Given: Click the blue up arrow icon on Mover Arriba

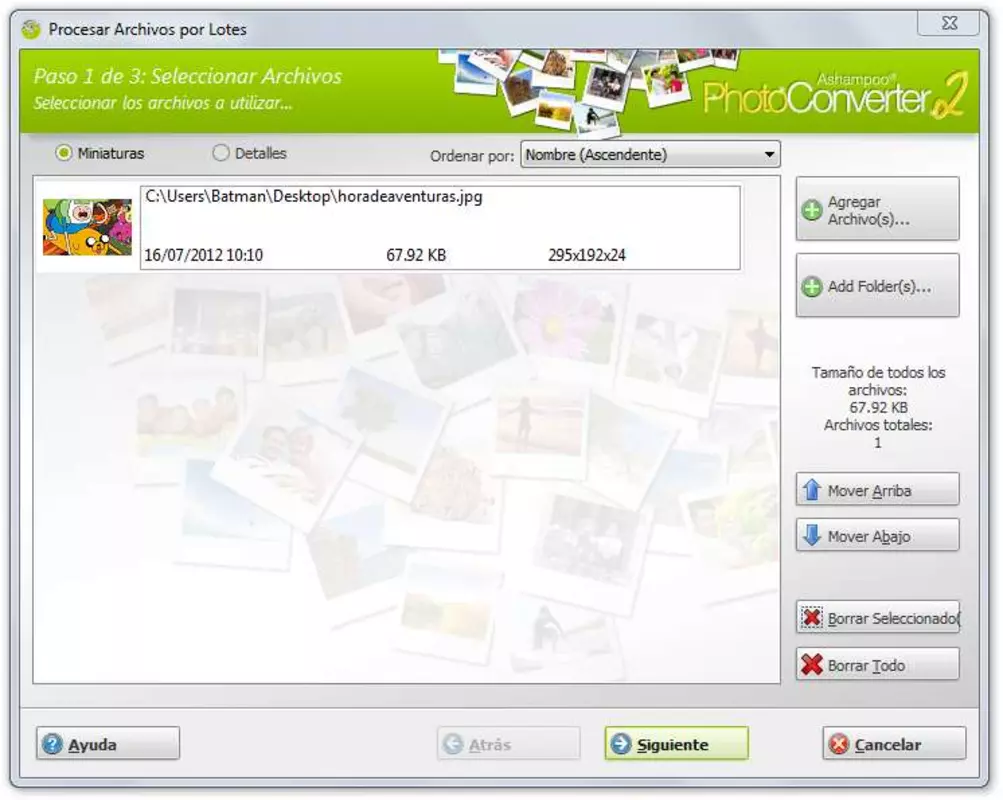Looking at the screenshot, I should (x=812, y=490).
